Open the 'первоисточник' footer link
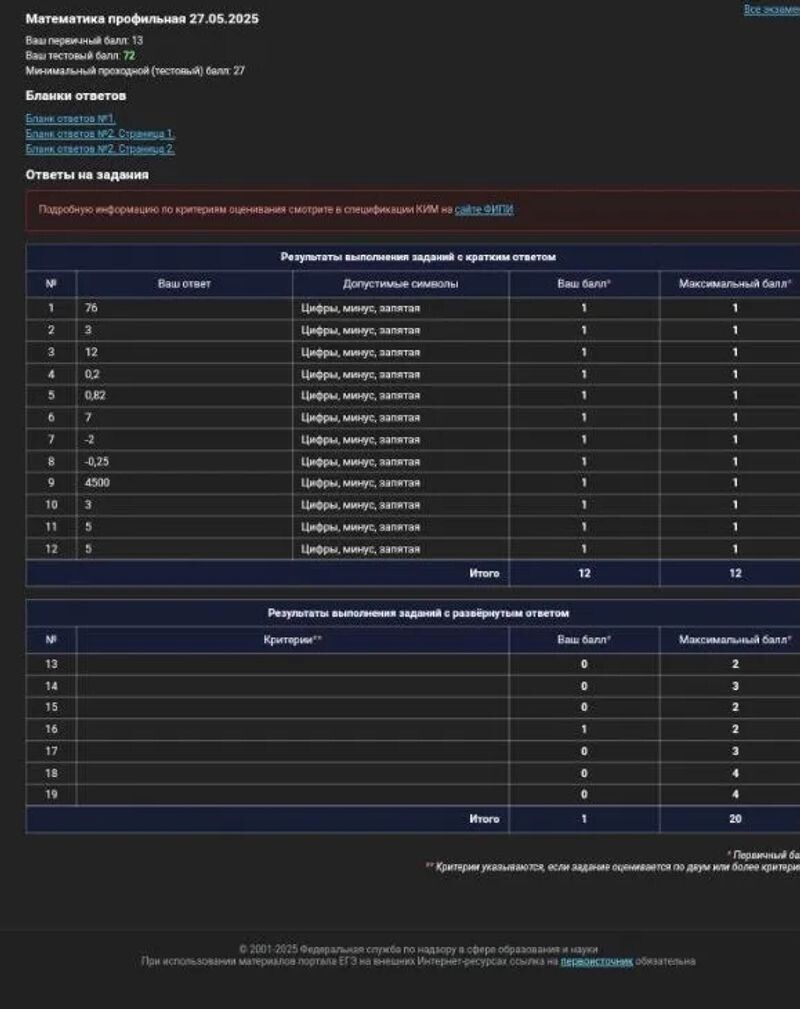This screenshot has height=1009, width=800. tap(596, 961)
